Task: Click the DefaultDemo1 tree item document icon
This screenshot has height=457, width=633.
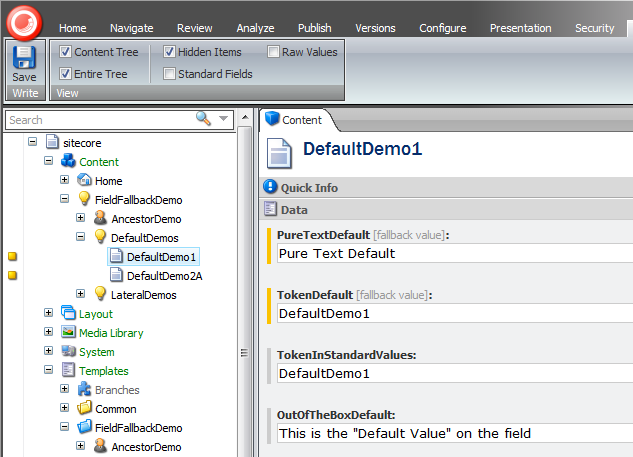Action: (x=116, y=256)
